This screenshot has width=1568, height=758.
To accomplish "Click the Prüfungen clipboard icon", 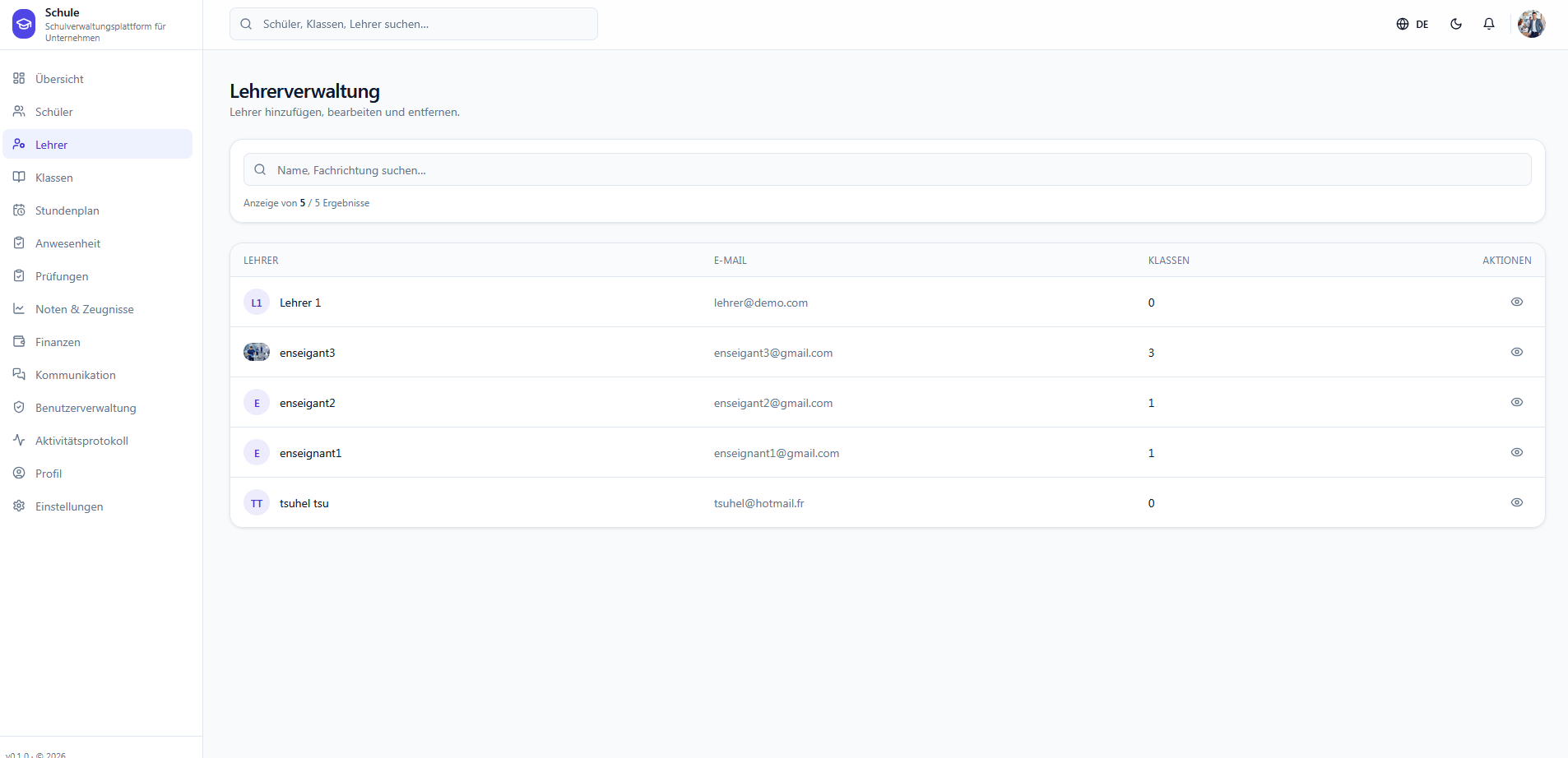I will (x=19, y=275).
